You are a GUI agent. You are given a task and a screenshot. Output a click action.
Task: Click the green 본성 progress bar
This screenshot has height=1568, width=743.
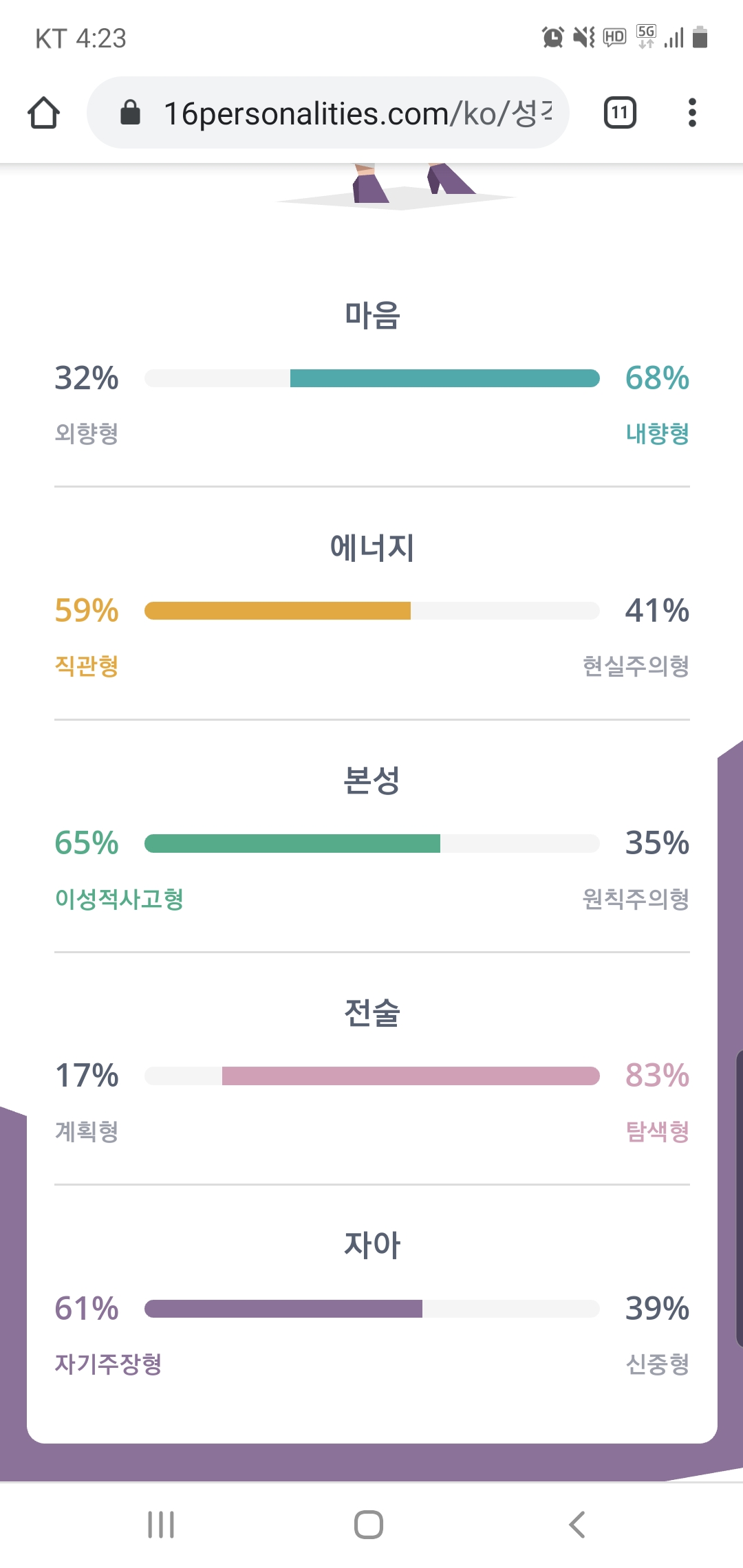pyautogui.click(x=292, y=843)
